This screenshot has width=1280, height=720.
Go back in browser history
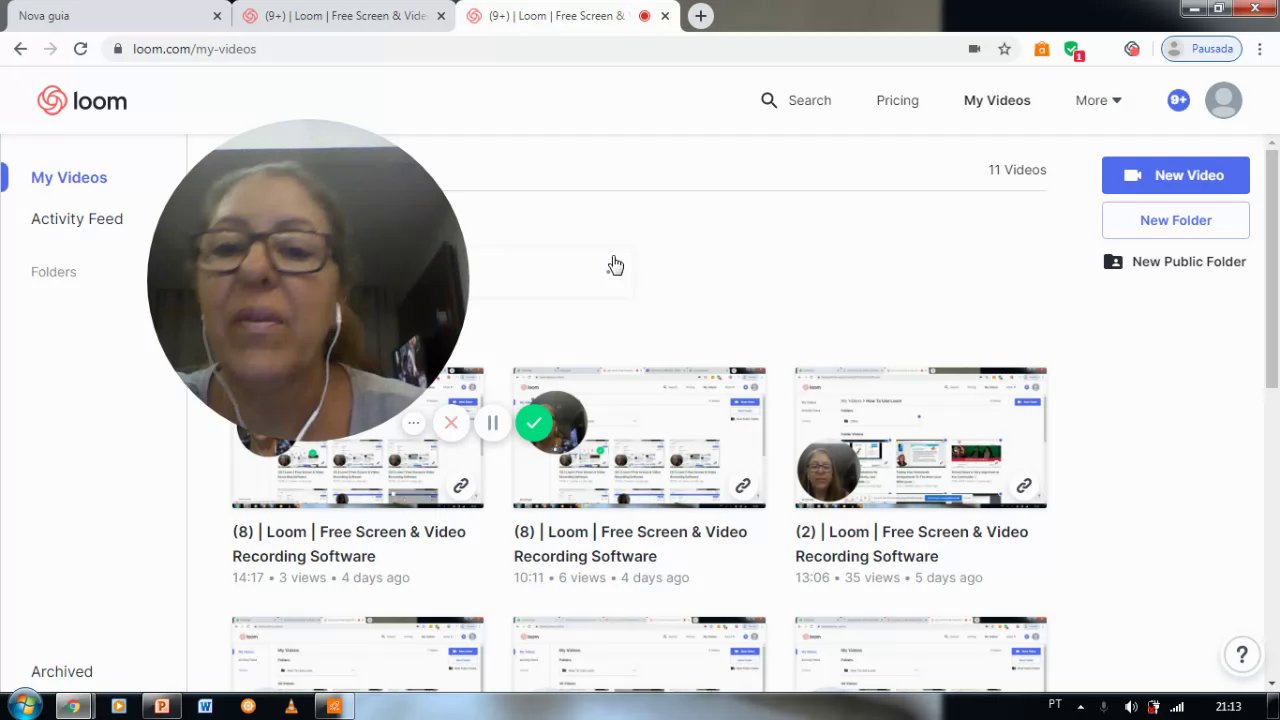pos(20,48)
